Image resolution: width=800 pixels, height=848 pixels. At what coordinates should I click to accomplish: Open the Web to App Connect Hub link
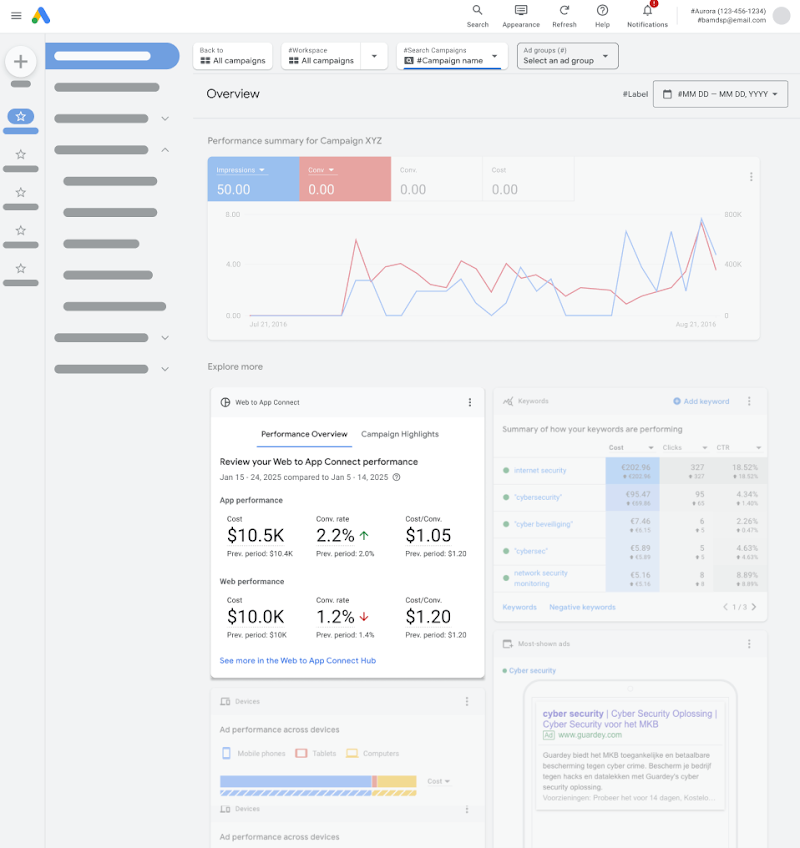(297, 661)
